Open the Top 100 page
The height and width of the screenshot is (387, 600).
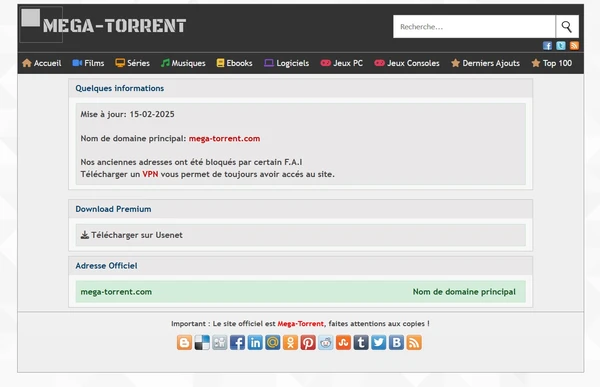pos(552,63)
